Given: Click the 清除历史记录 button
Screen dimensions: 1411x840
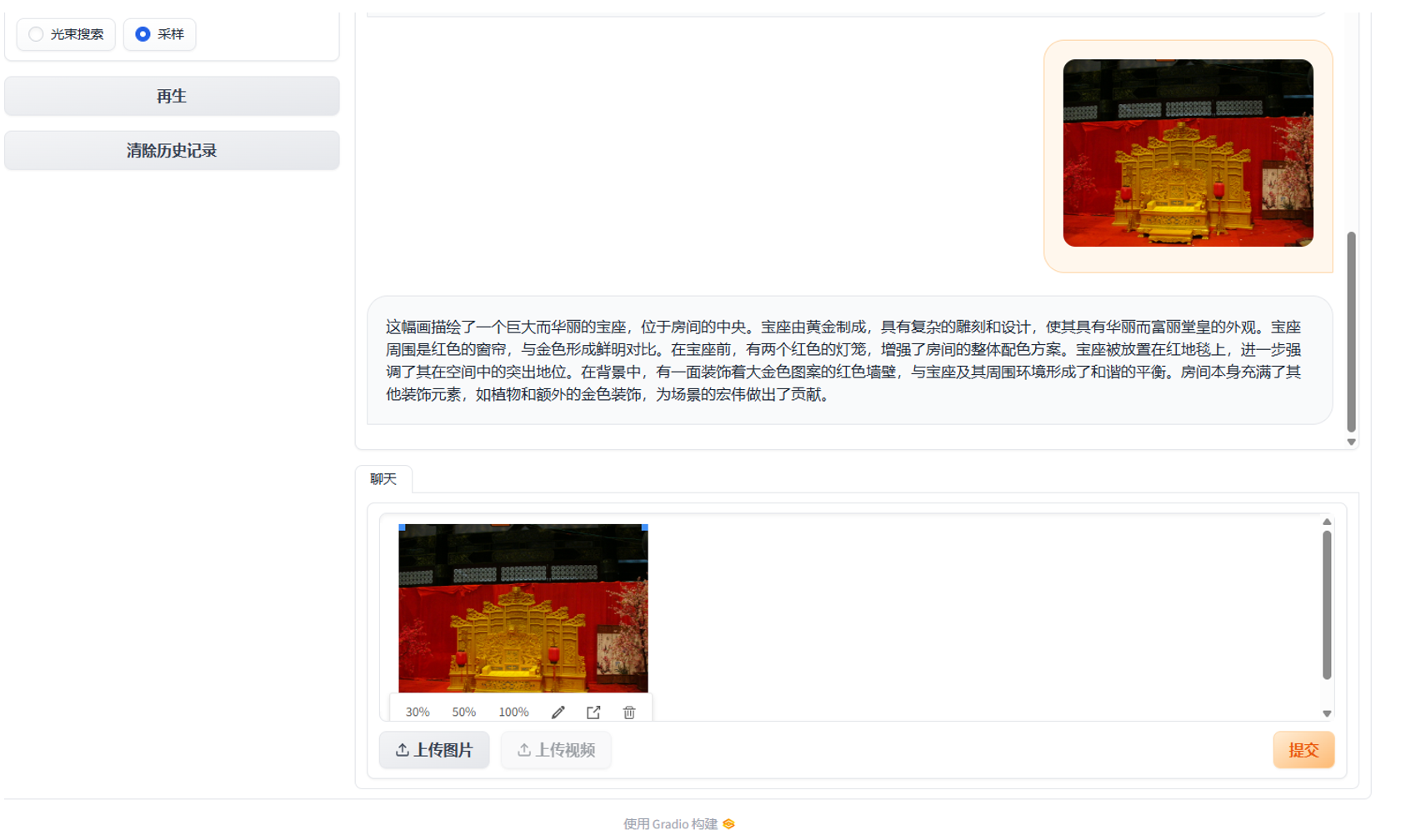Looking at the screenshot, I should pyautogui.click(x=172, y=151).
